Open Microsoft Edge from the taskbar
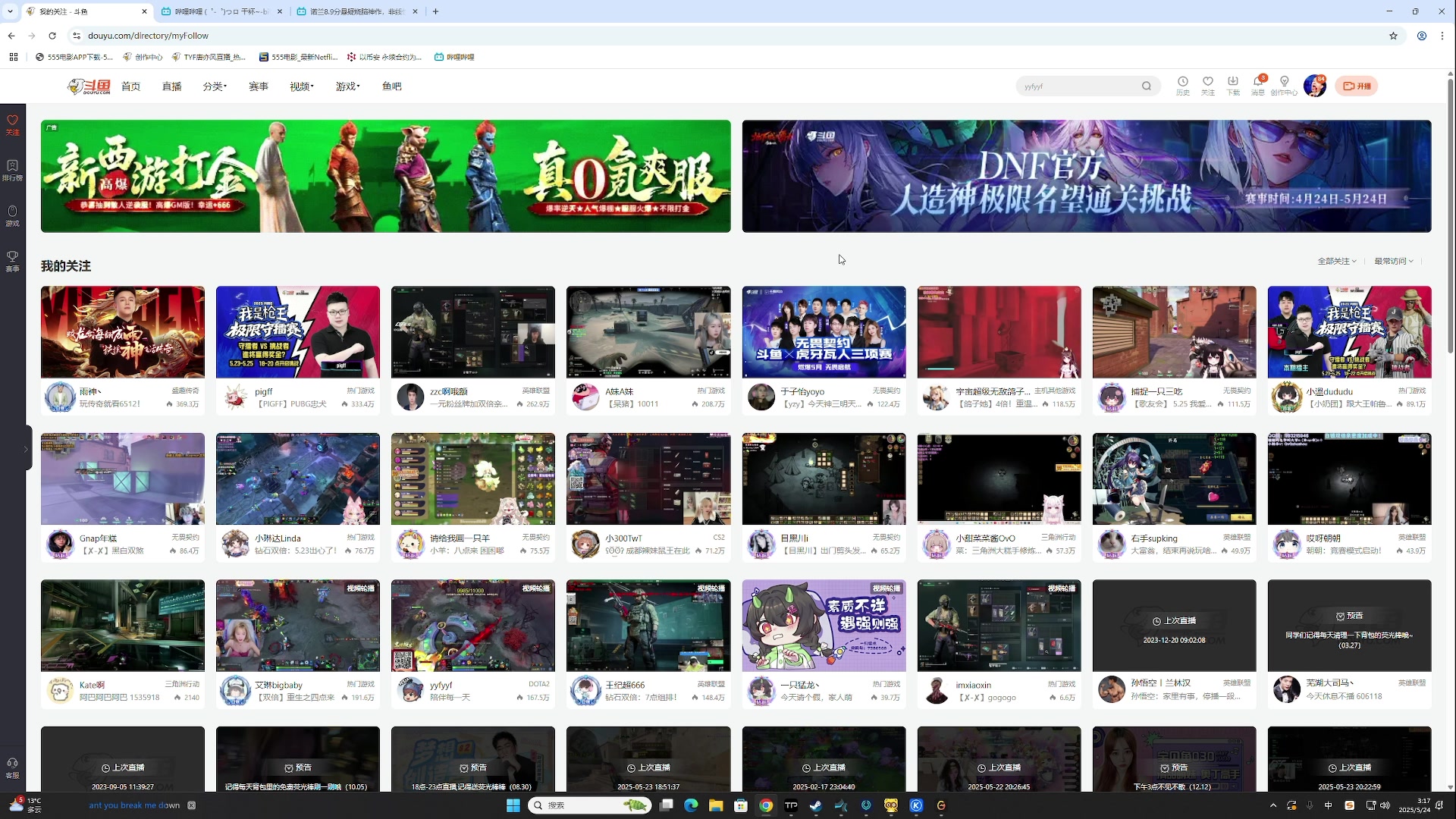Screen dimensions: 1456x819 click(x=691, y=805)
